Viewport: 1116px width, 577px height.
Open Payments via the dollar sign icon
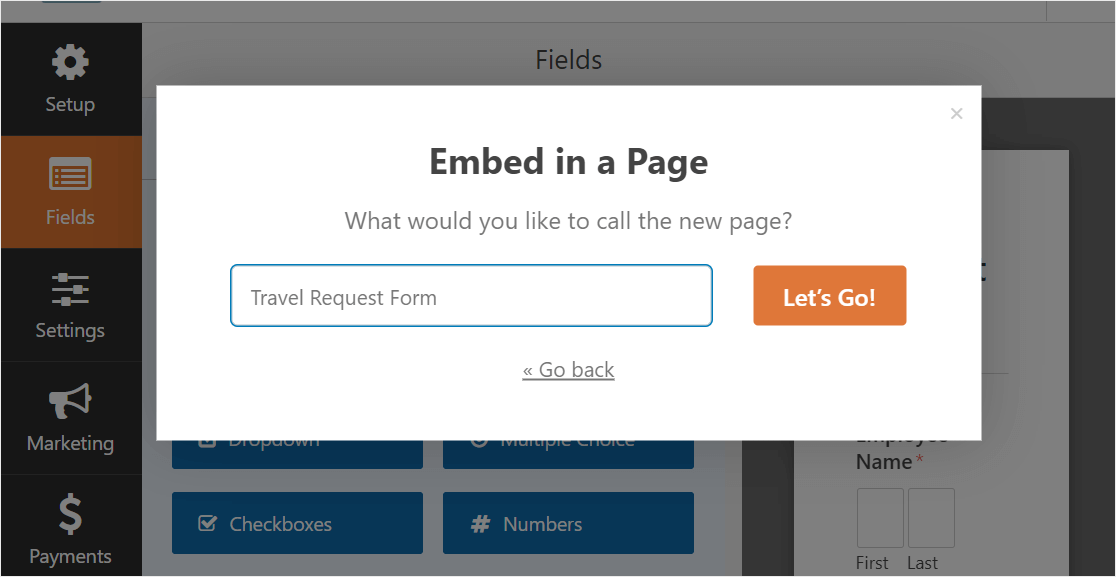tap(70, 515)
